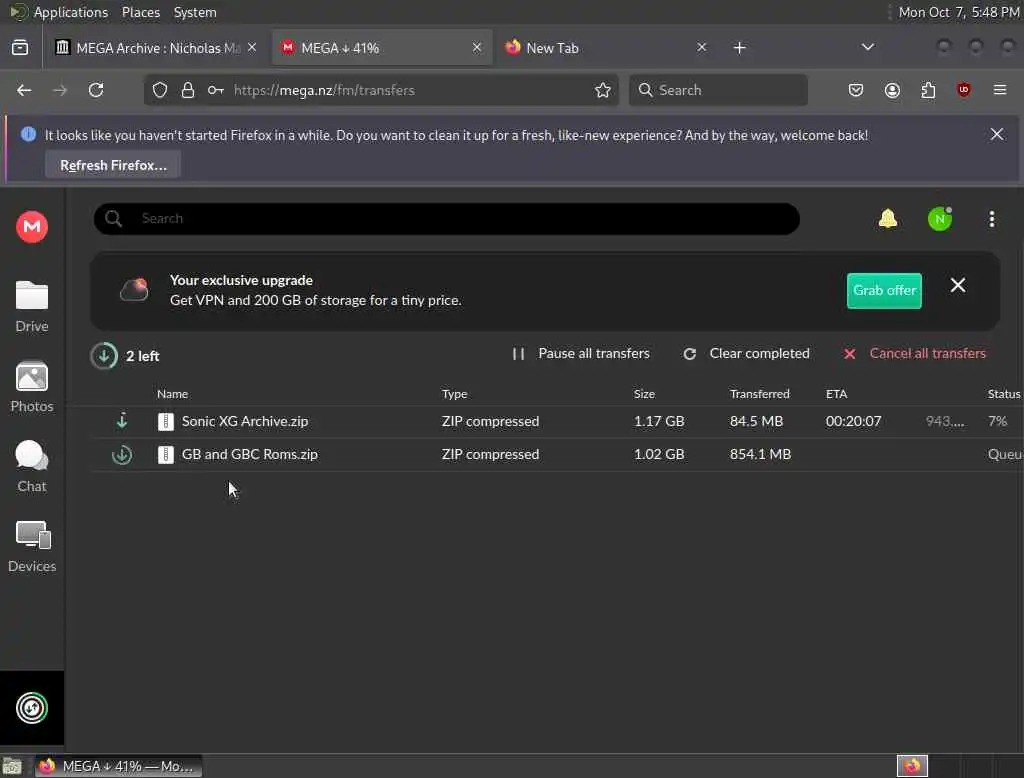This screenshot has height=778, width=1024.
Task: Open the Applications menu
Action: pos(71,12)
